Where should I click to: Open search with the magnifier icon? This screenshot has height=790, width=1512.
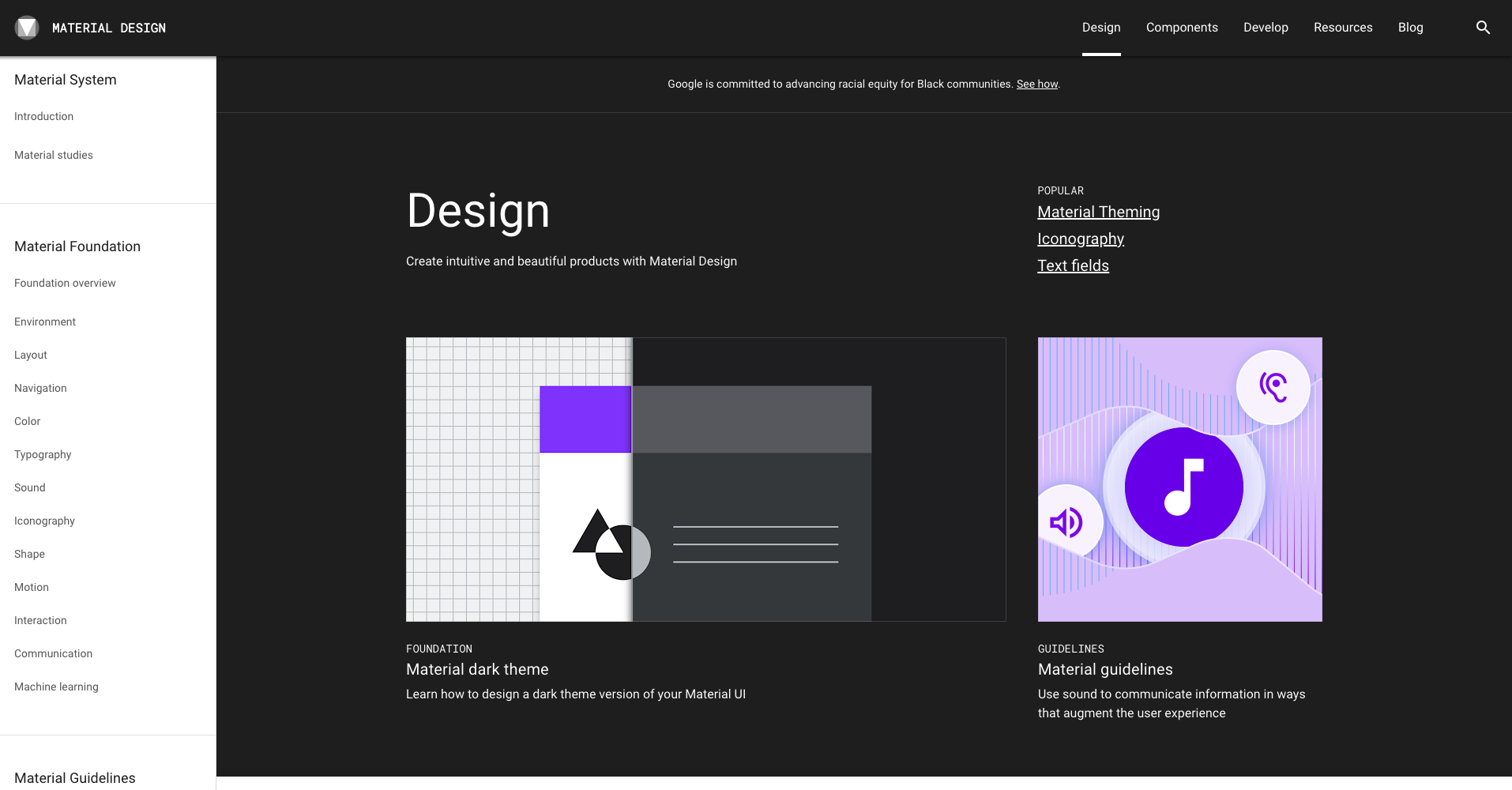pos(1483,28)
